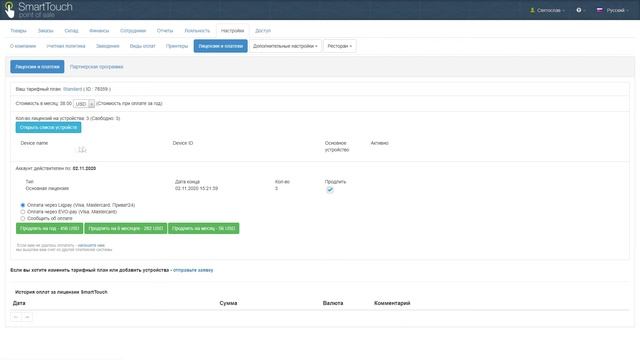
Task: Open the Склад menu tab
Action: point(71,31)
